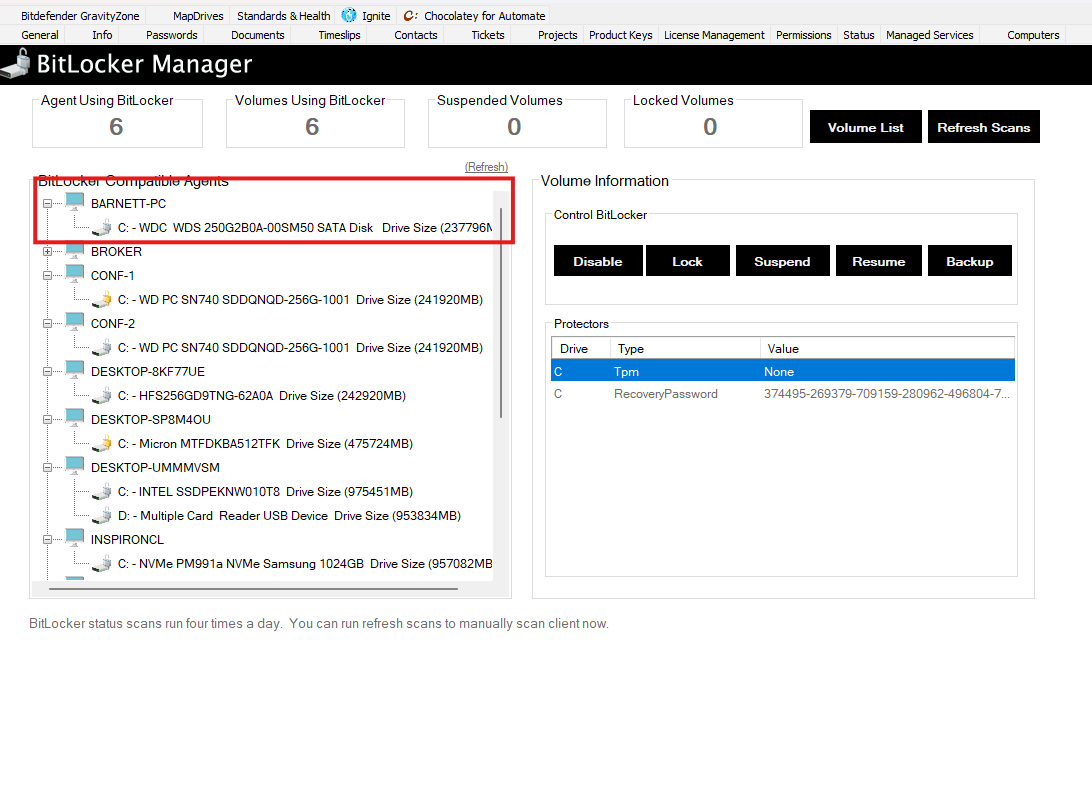Switch to the Passwords tab
The image size is (1092, 785).
pyautogui.click(x=171, y=35)
